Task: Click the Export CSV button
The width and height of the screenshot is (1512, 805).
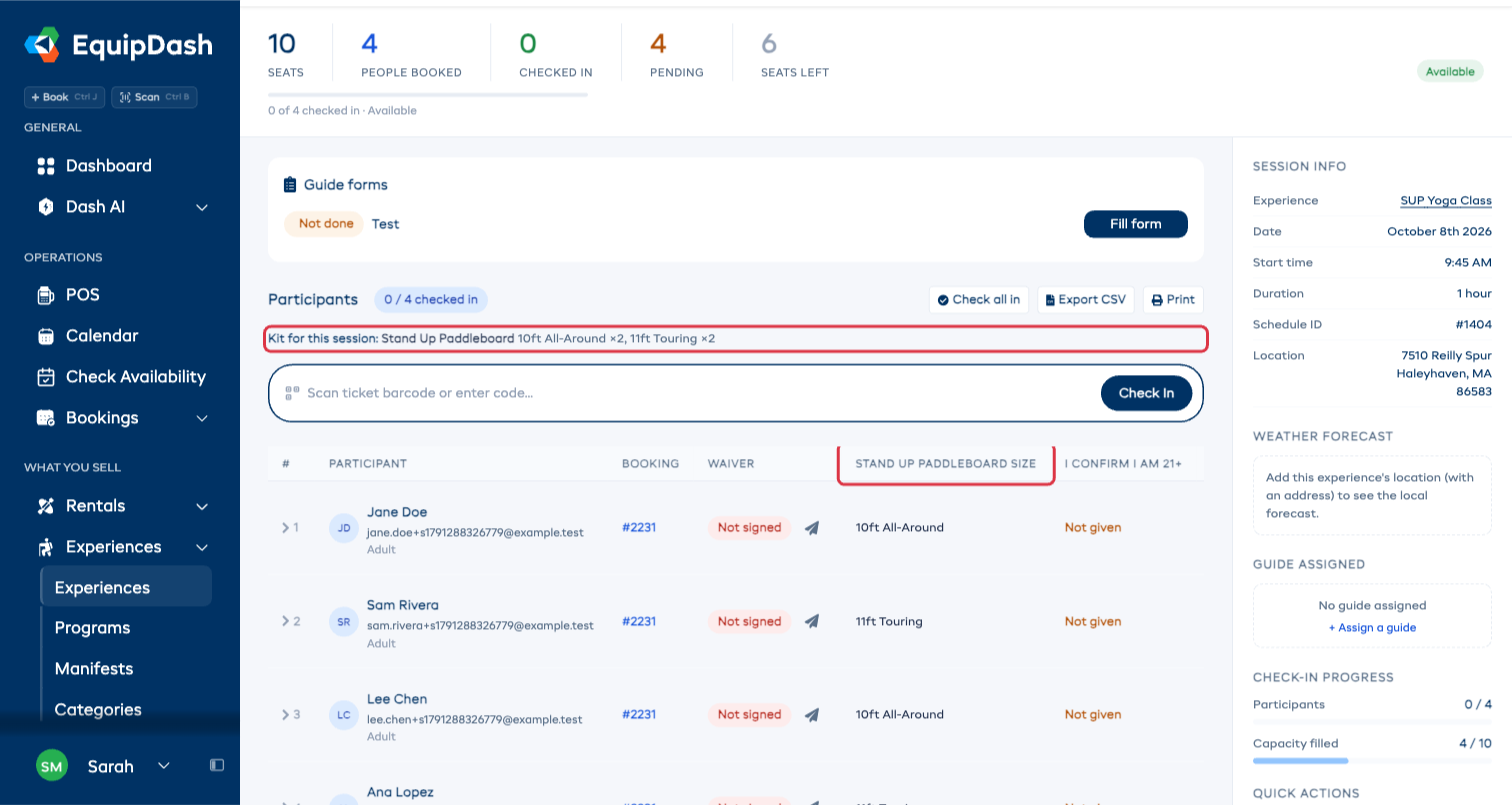Action: click(1086, 300)
